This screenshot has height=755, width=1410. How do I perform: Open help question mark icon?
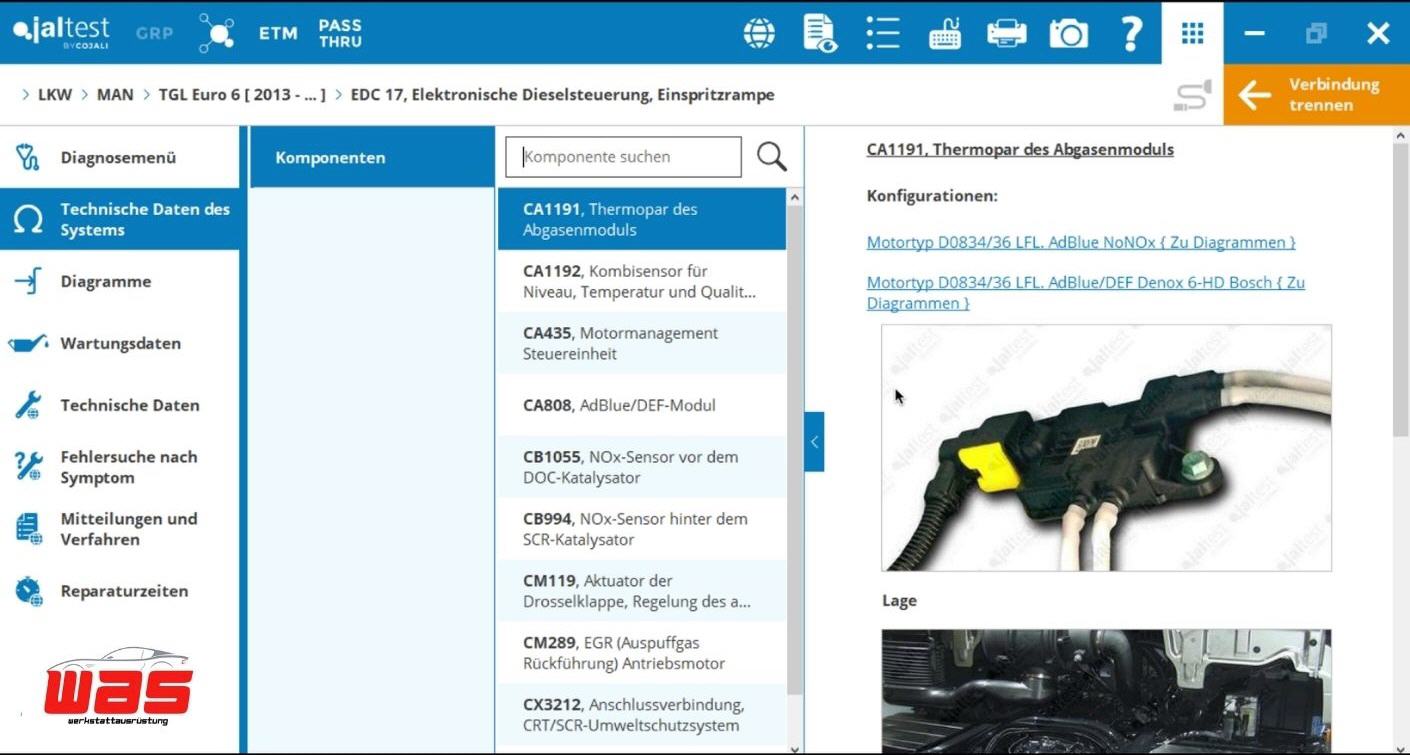[1131, 33]
